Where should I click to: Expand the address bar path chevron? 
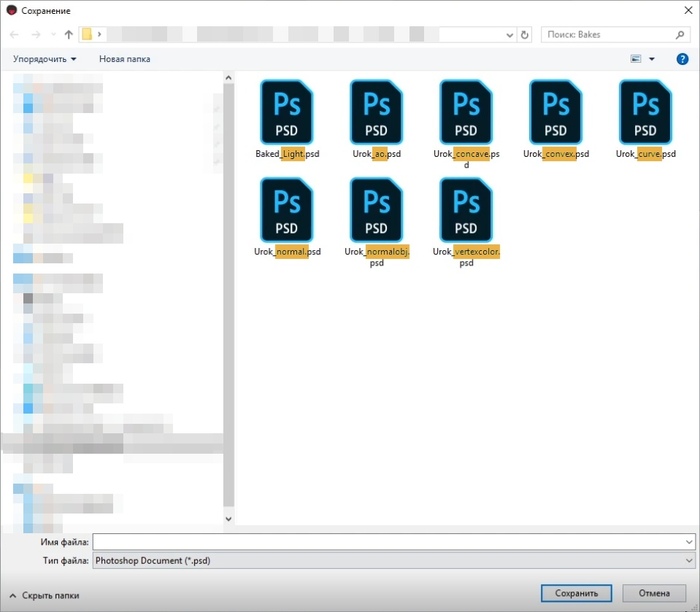click(x=99, y=34)
